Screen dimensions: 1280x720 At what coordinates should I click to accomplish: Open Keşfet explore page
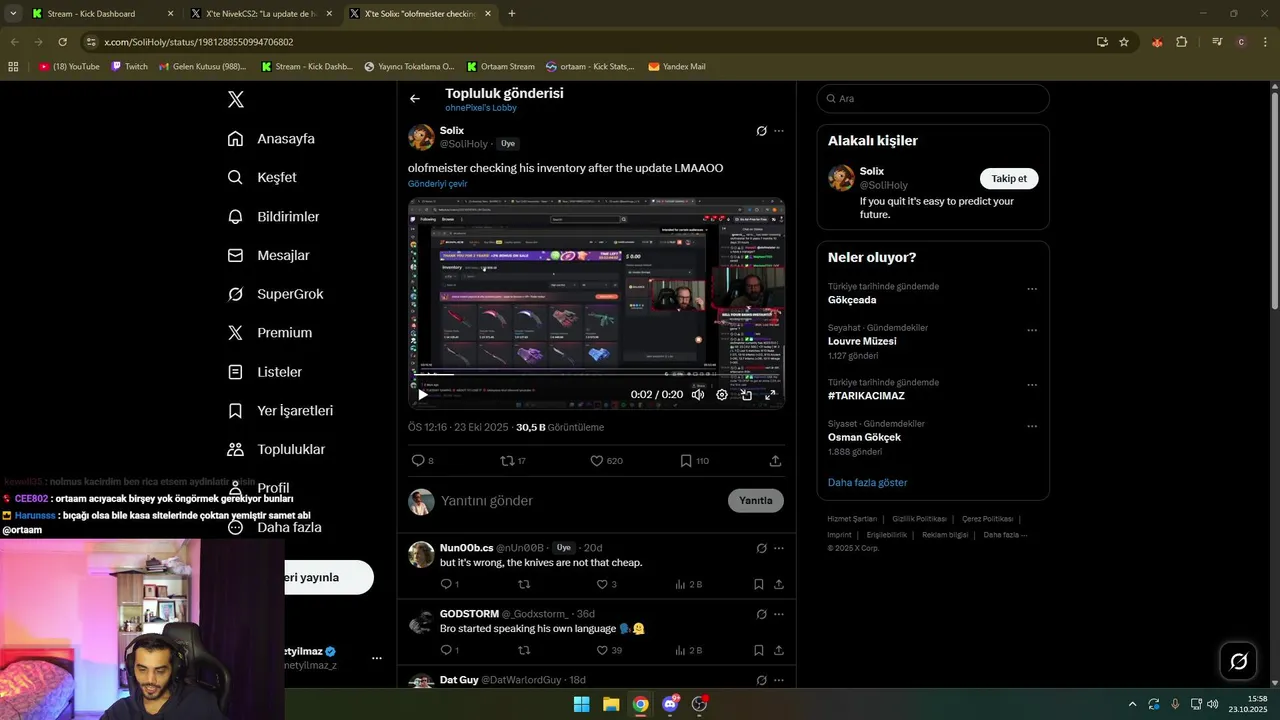click(x=262, y=178)
